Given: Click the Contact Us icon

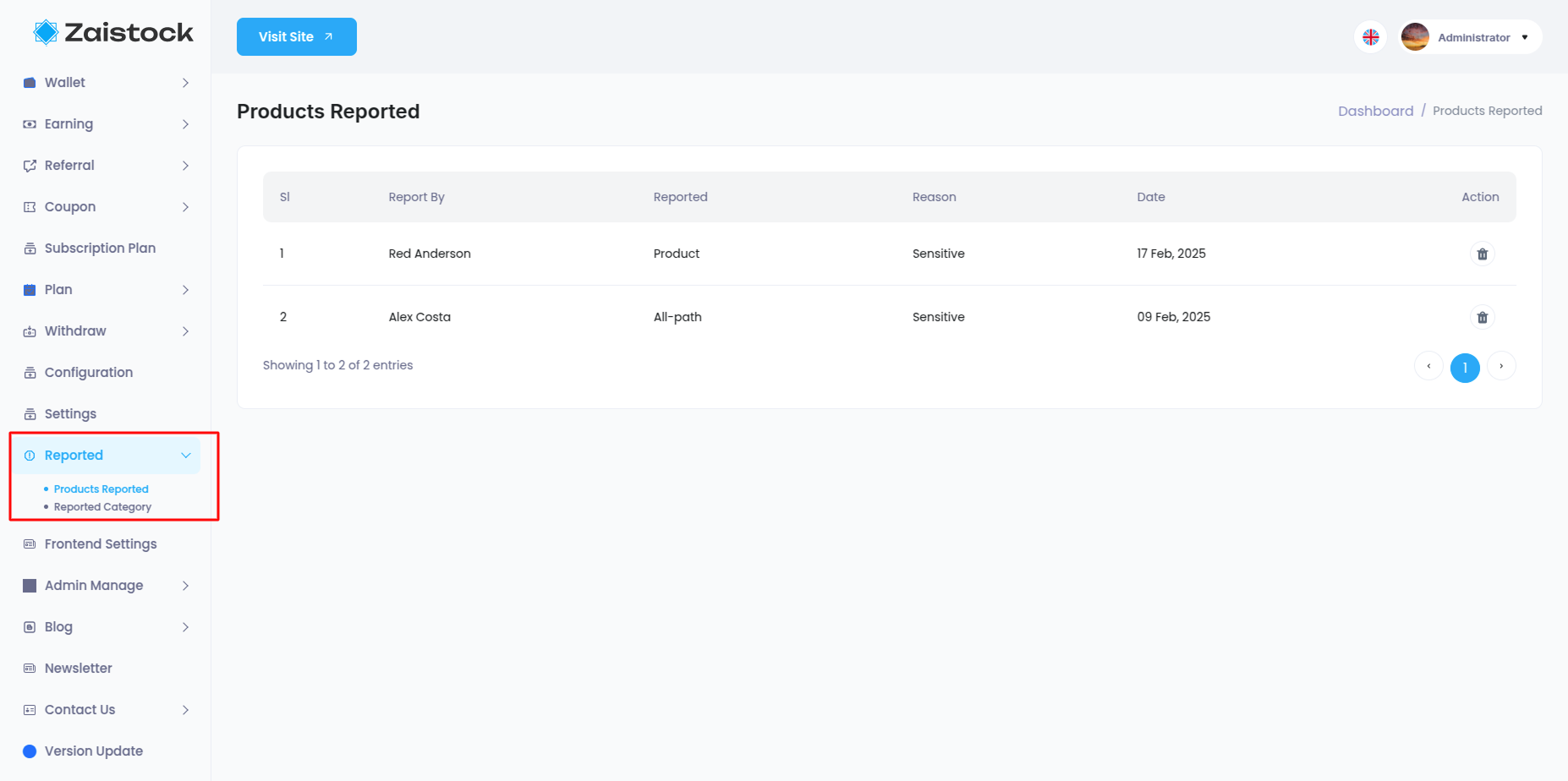Looking at the screenshot, I should 30,710.
